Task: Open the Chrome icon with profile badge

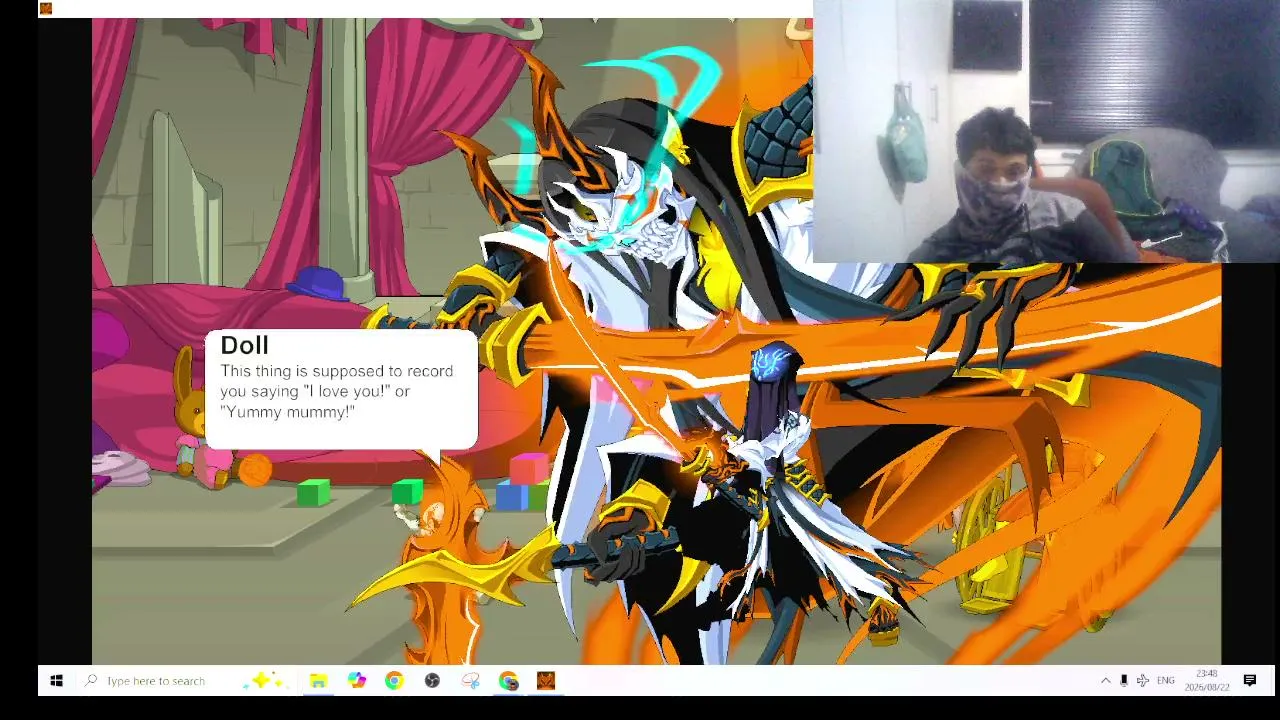Action: [509, 681]
